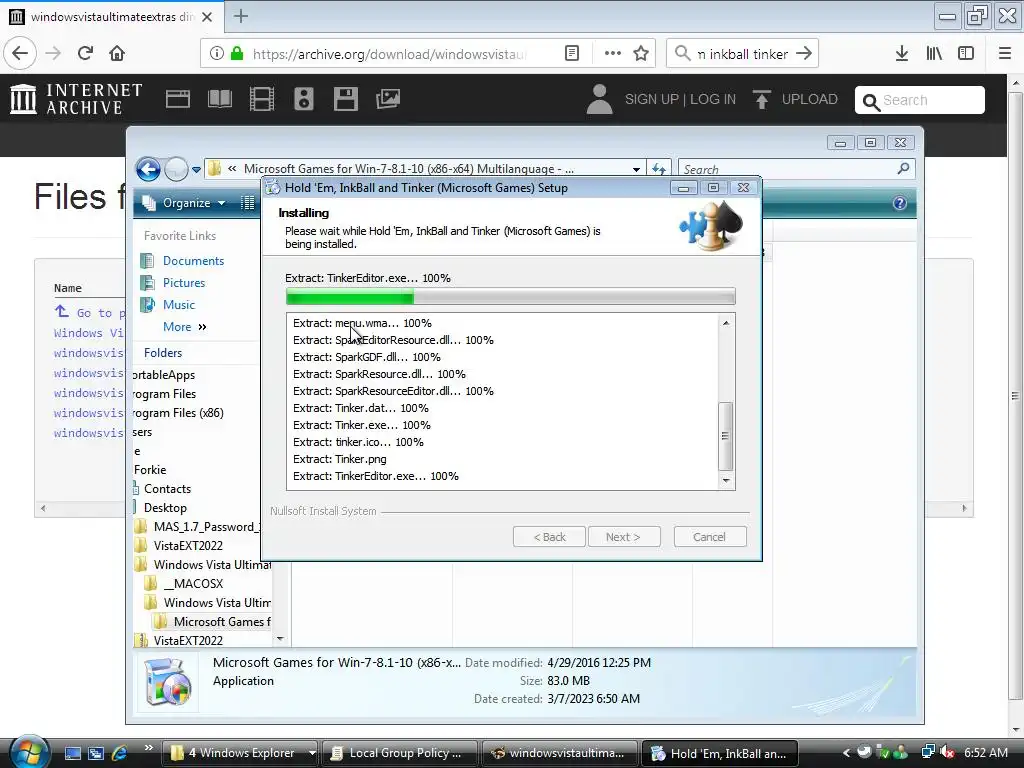
Task: Reload the archive.org page
Action: 86,54
